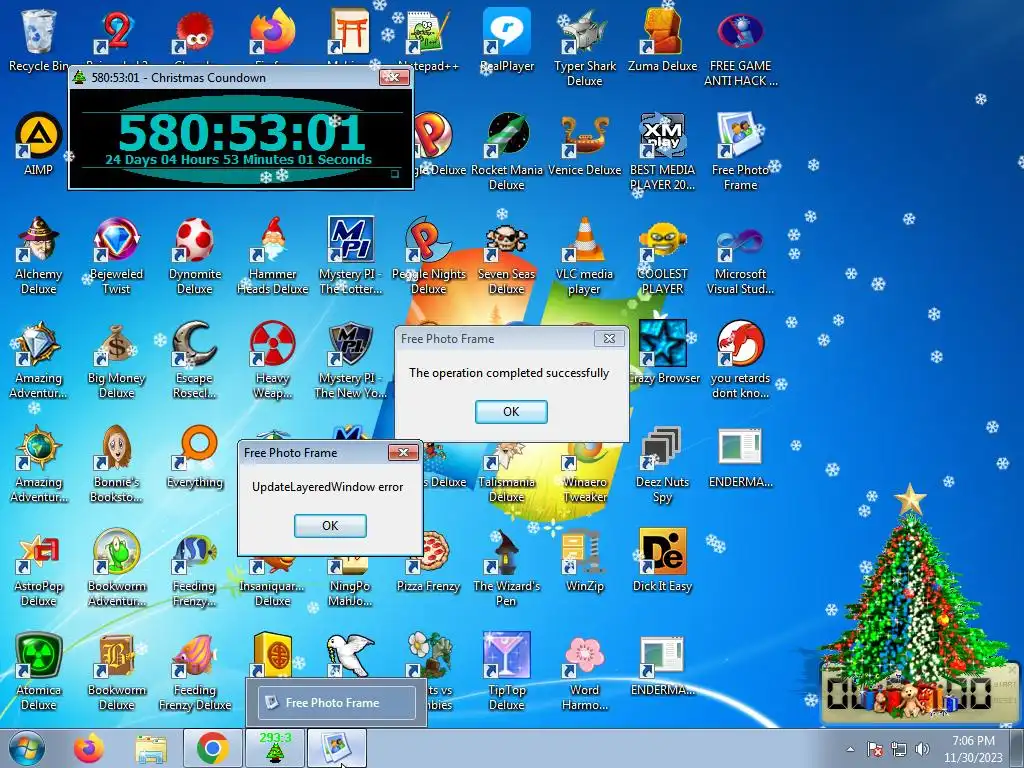
Task: Launch Chrome from the taskbar
Action: coord(212,748)
